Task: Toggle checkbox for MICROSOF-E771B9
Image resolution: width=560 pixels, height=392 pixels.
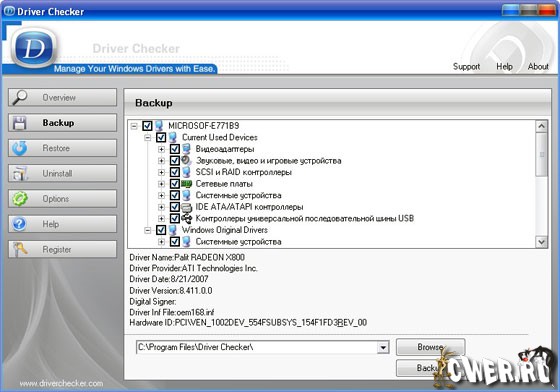Action: pyautogui.click(x=147, y=126)
